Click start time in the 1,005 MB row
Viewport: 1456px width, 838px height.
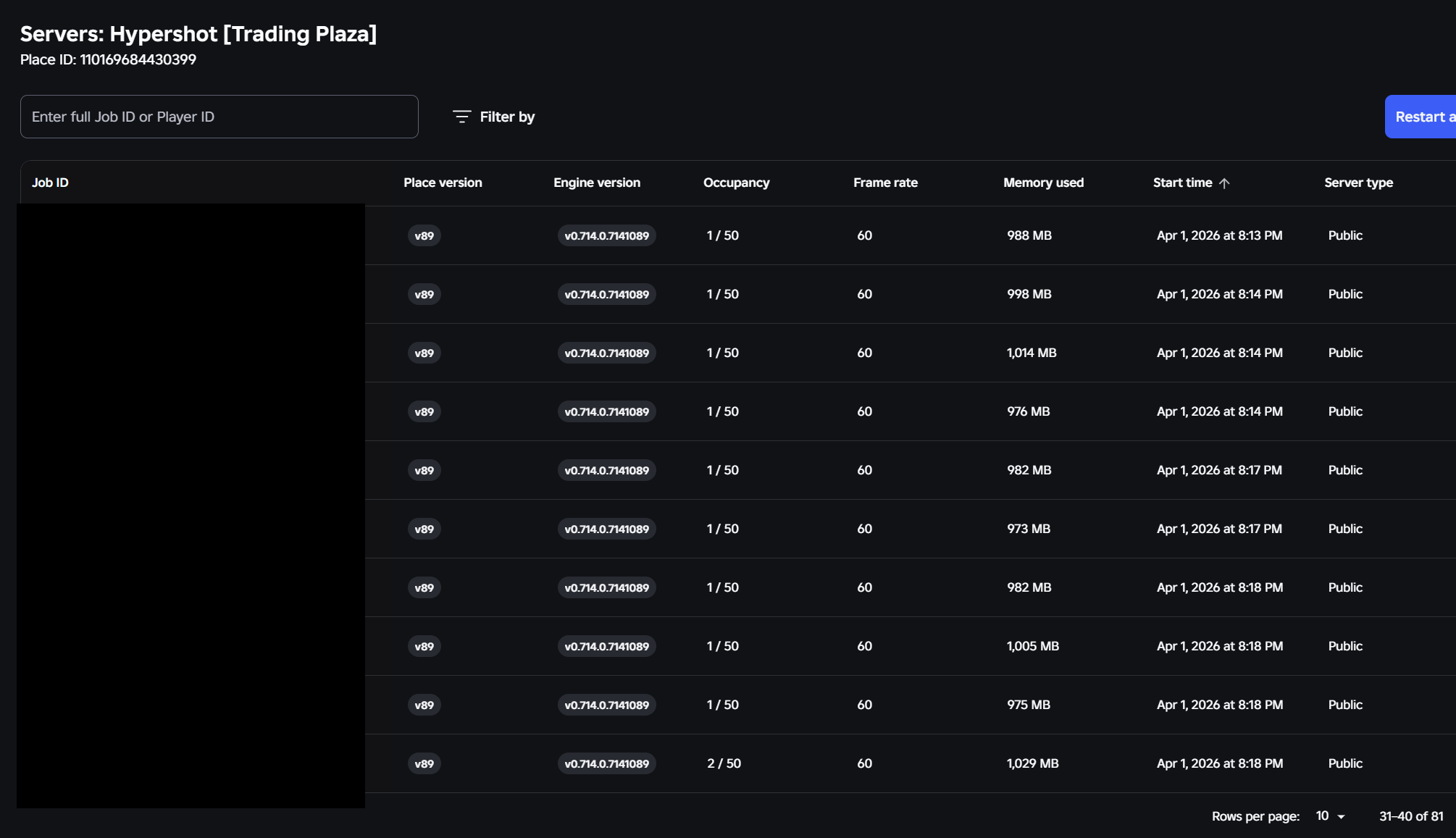[x=1220, y=646]
